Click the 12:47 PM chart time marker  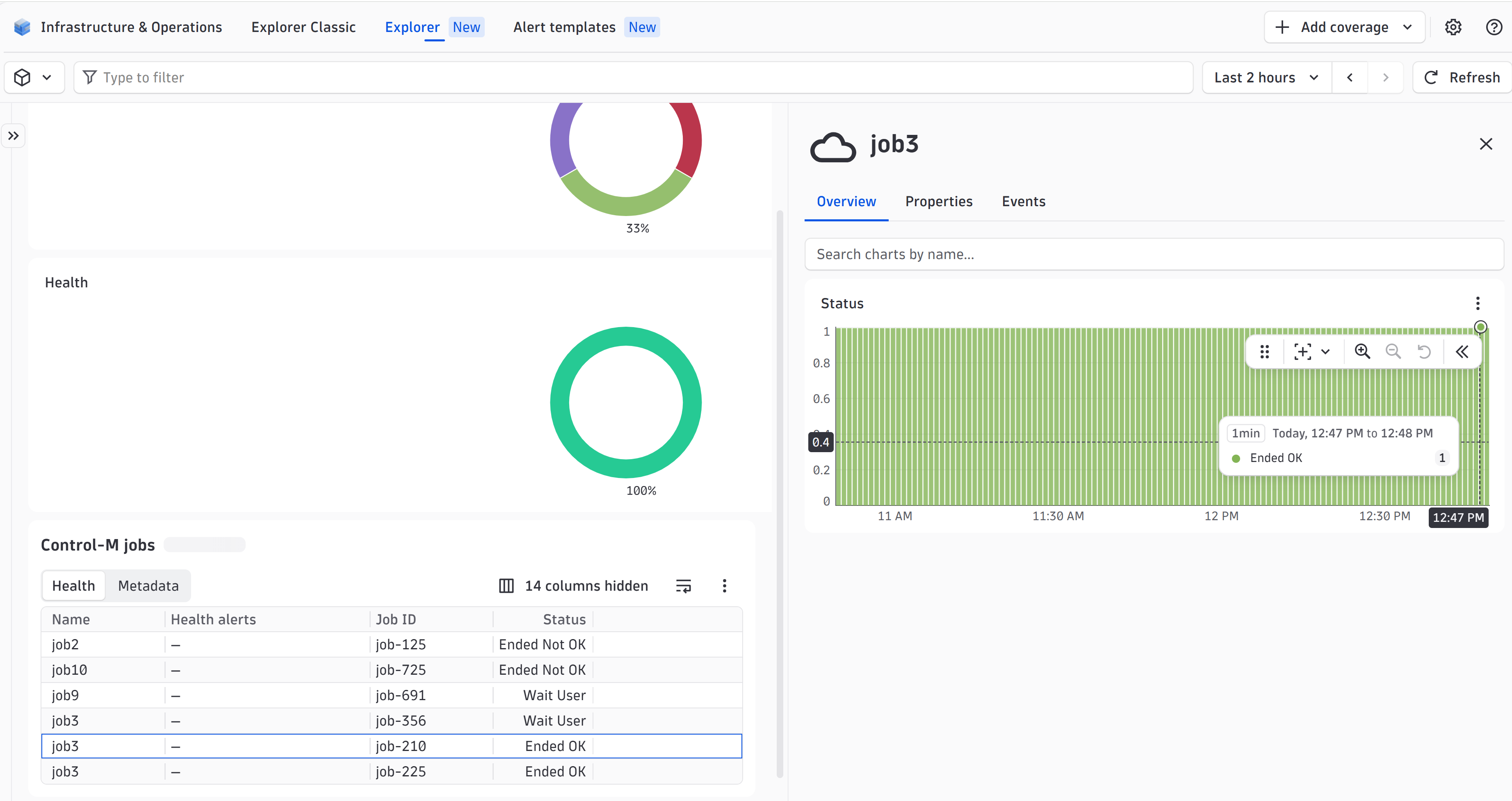(1458, 517)
